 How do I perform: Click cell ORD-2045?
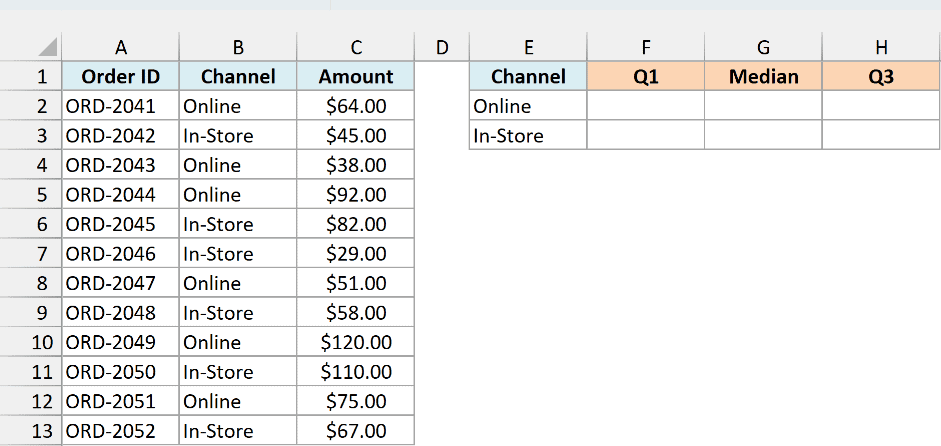click(121, 224)
